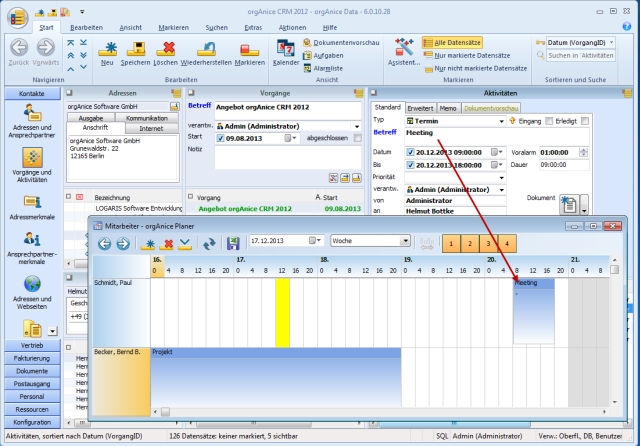Open Ansprechpartnermerkmale sidebar icon
The image size is (640, 446).
click(x=32, y=239)
